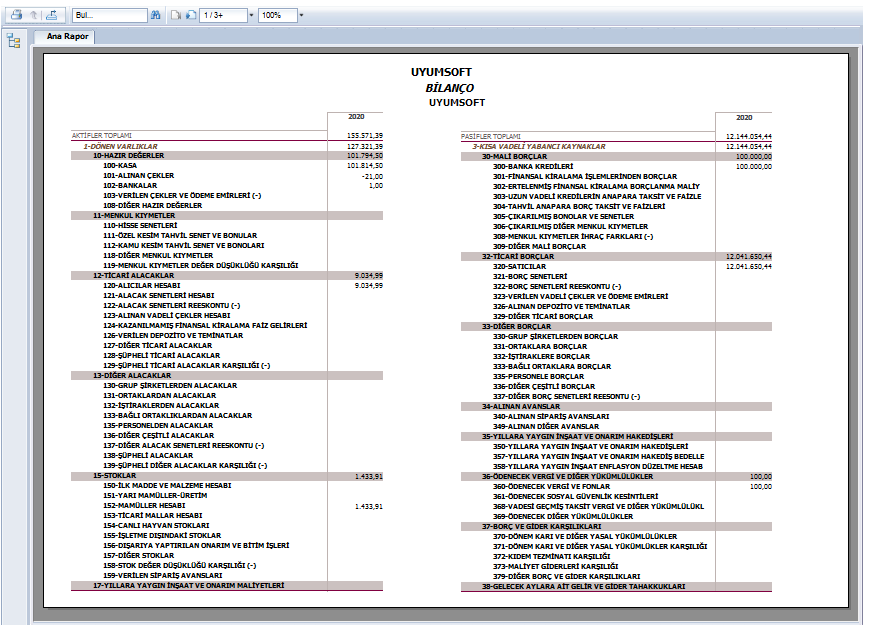This screenshot has height=625, width=887.
Task: Click the print report icon
Action: coord(16,16)
